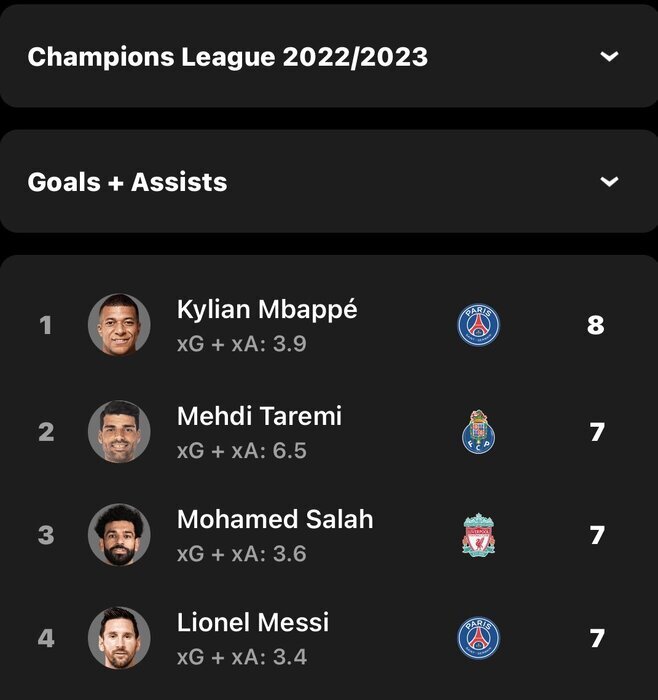Screen dimensions: 658x700
Task: Select the Kylian Mbappé name
Action: pyautogui.click(x=267, y=309)
